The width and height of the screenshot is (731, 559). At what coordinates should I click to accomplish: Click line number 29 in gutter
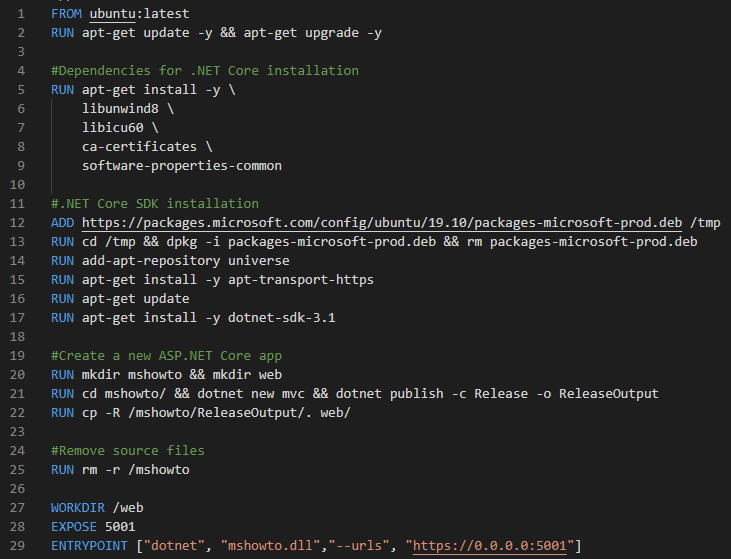point(17,546)
